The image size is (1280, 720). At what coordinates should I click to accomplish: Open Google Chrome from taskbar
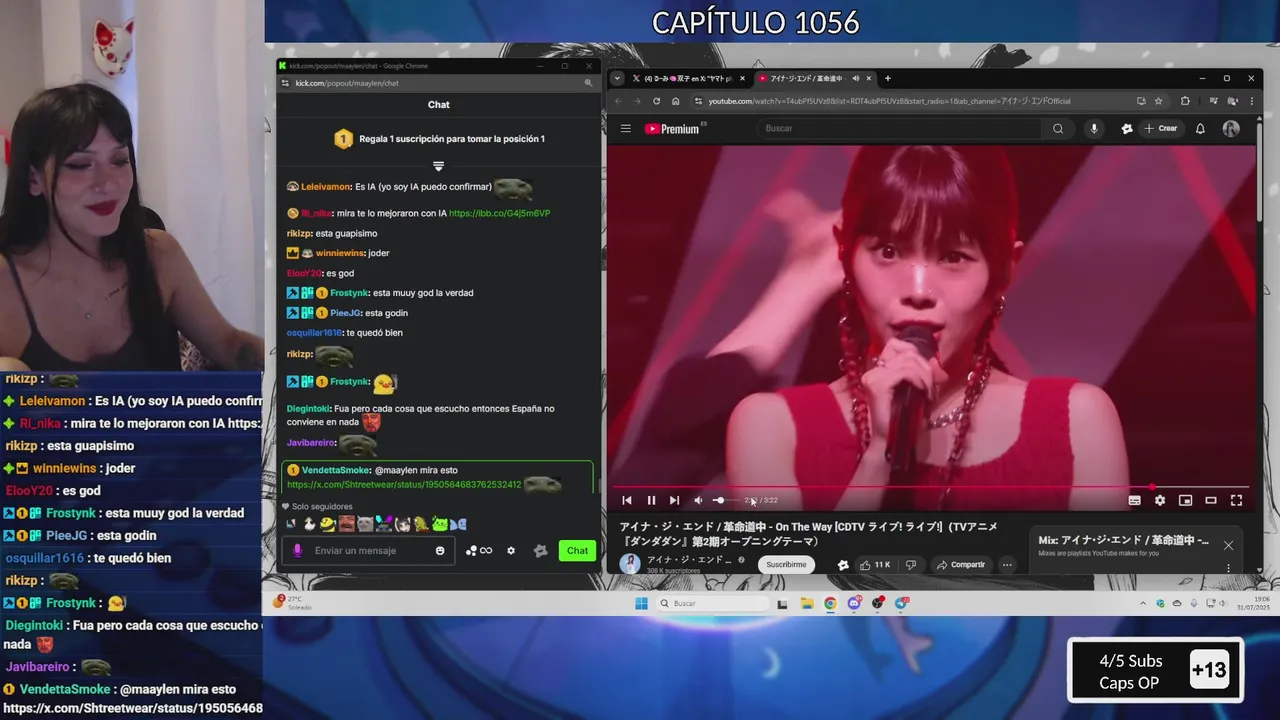830,603
